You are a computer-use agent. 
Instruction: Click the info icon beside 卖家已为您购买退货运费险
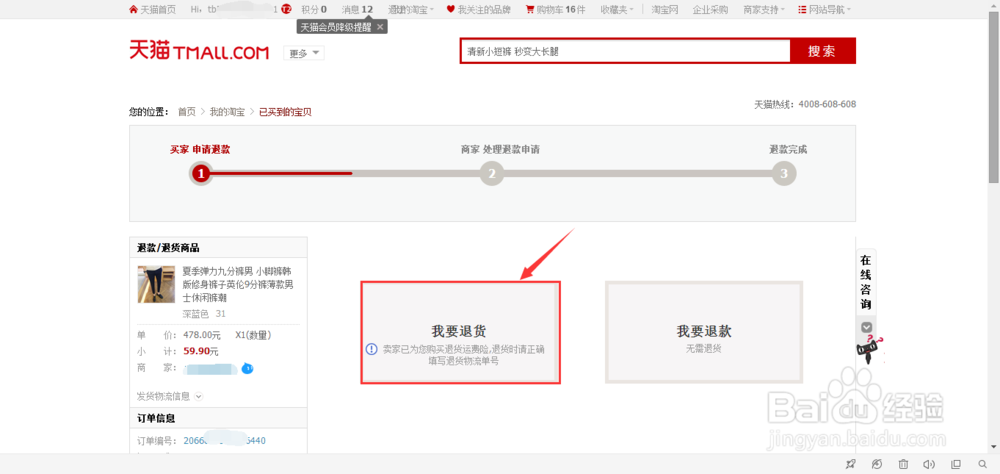pyautogui.click(x=372, y=349)
